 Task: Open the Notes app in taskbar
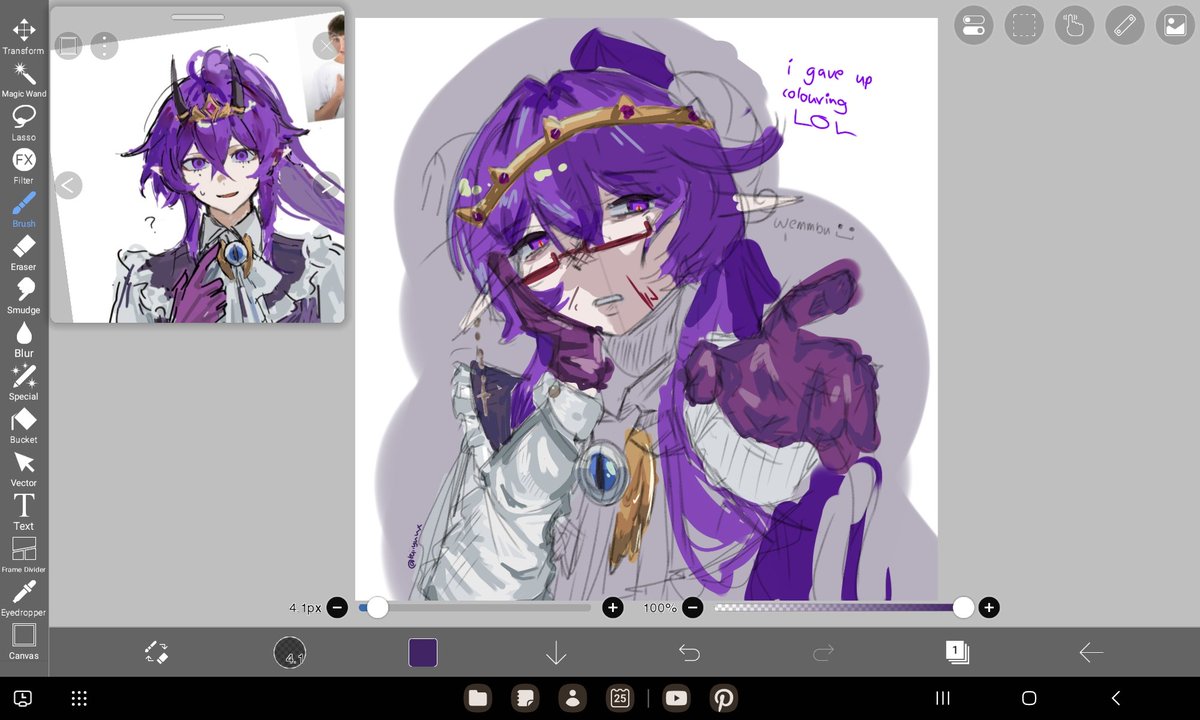[x=524, y=698]
